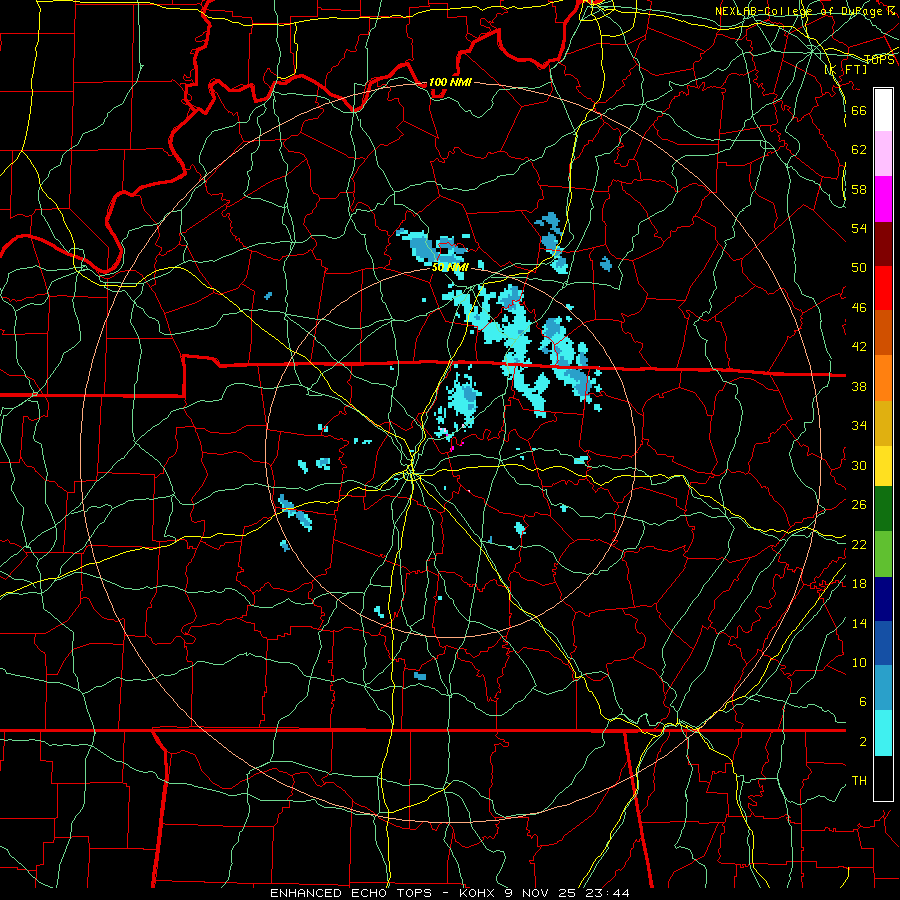The width and height of the screenshot is (900, 900).
Task: Select the light pink legend swatch
Action: 883,154
